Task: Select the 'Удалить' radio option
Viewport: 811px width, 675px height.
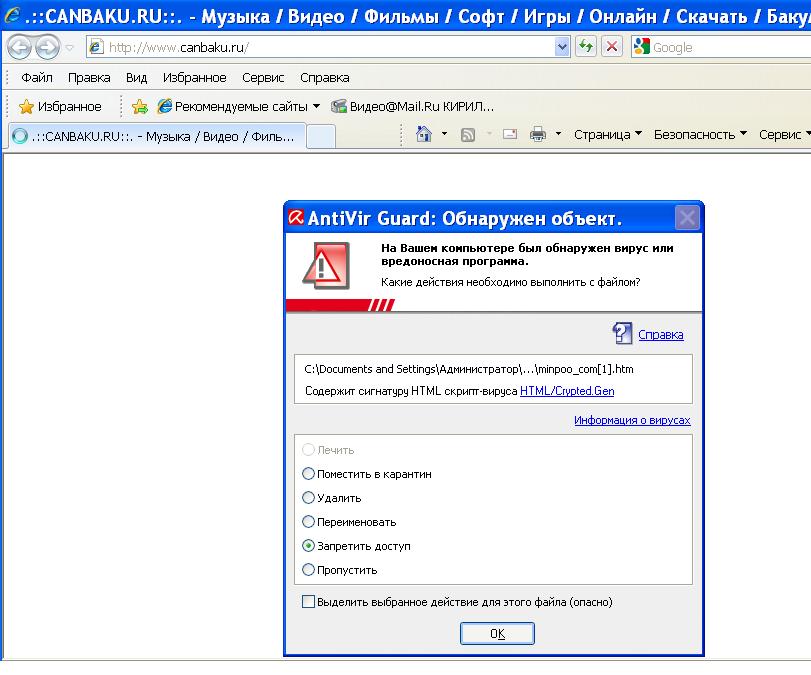Action: tap(308, 498)
